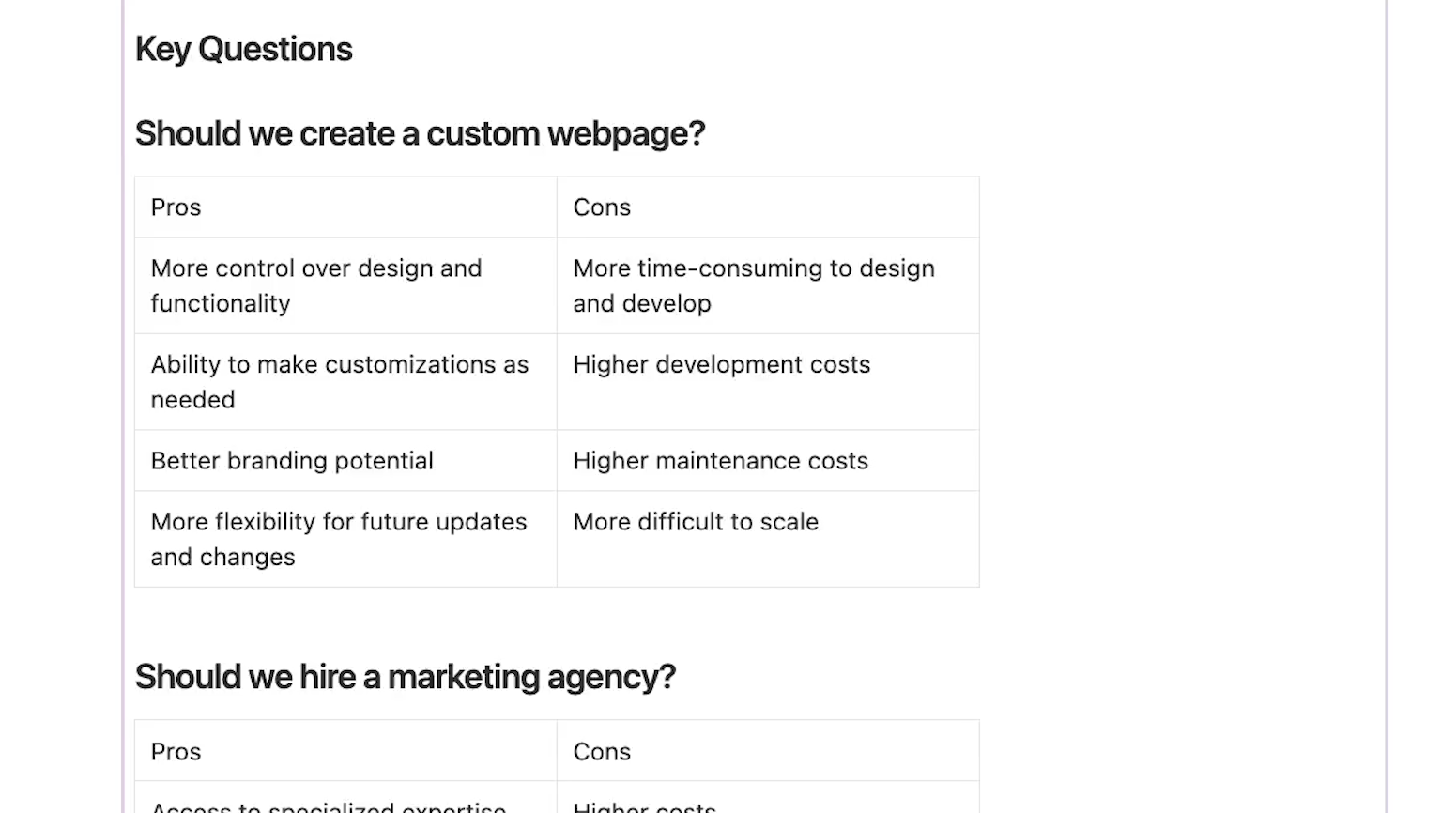The width and height of the screenshot is (1456, 813).
Task: Click the Pros header cell in first table
Action: (345, 207)
